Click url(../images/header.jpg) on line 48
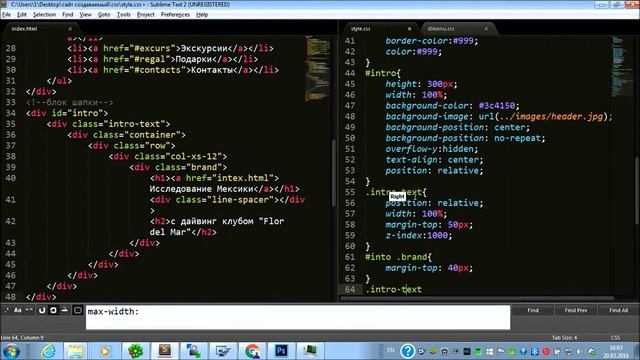The image size is (640, 360). point(543,117)
